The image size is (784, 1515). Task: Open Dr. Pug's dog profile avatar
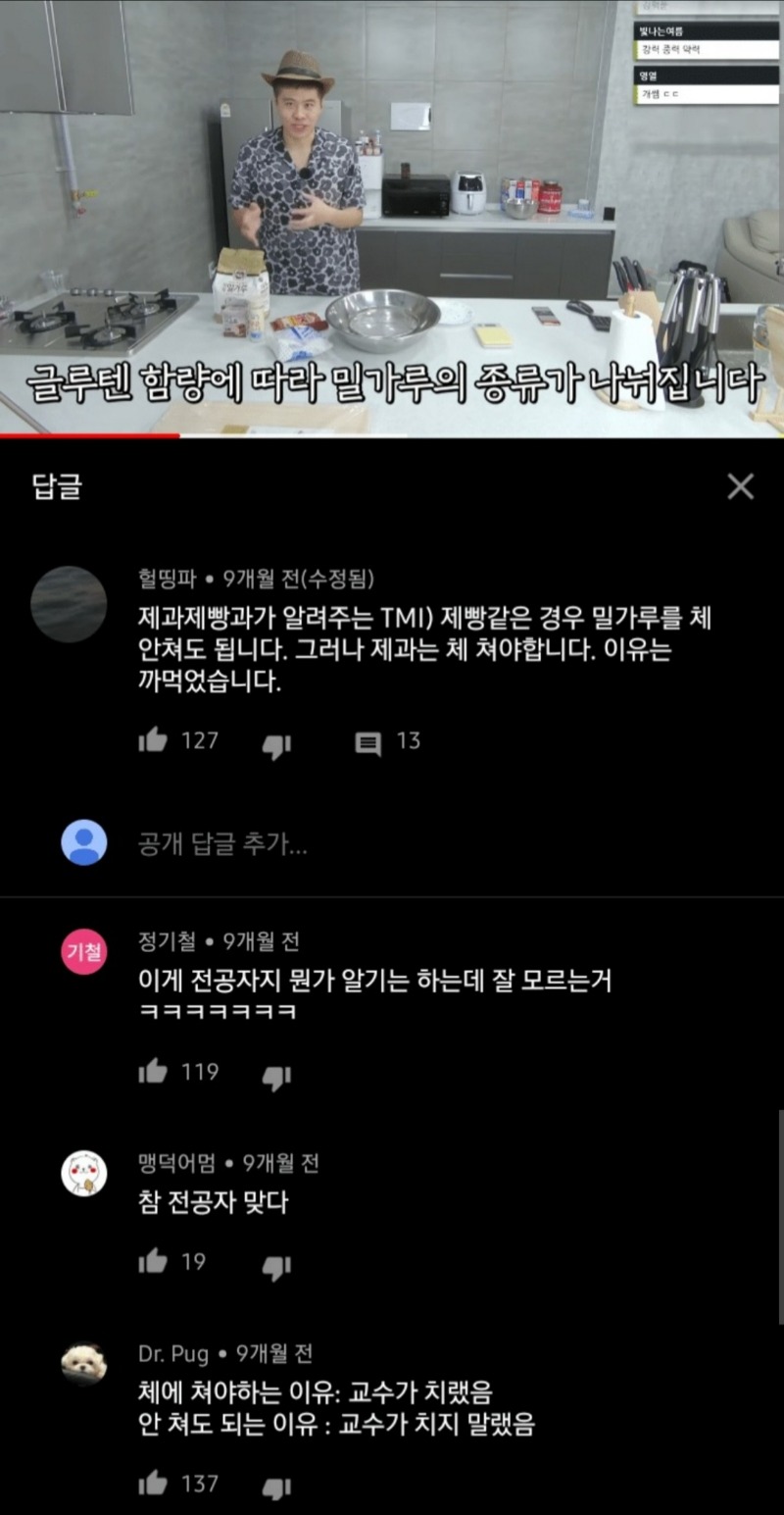[84, 1364]
